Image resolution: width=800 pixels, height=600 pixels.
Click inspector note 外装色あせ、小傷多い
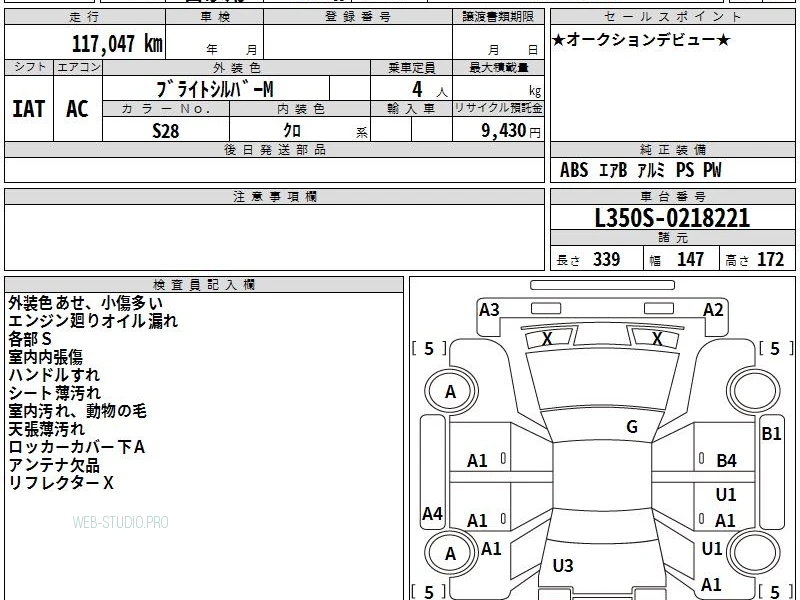(x=85, y=303)
